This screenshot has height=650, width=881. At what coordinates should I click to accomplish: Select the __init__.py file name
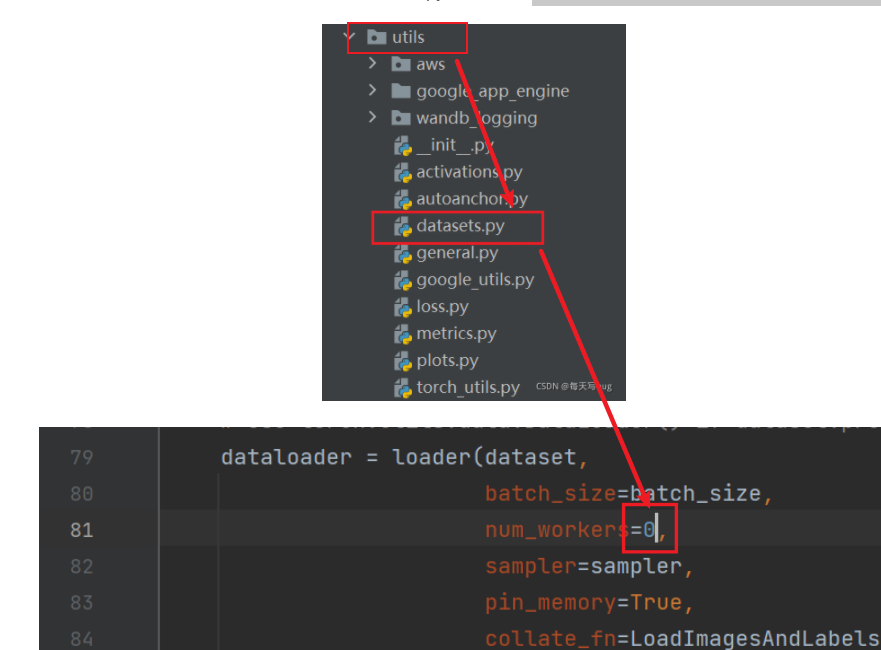click(x=455, y=145)
